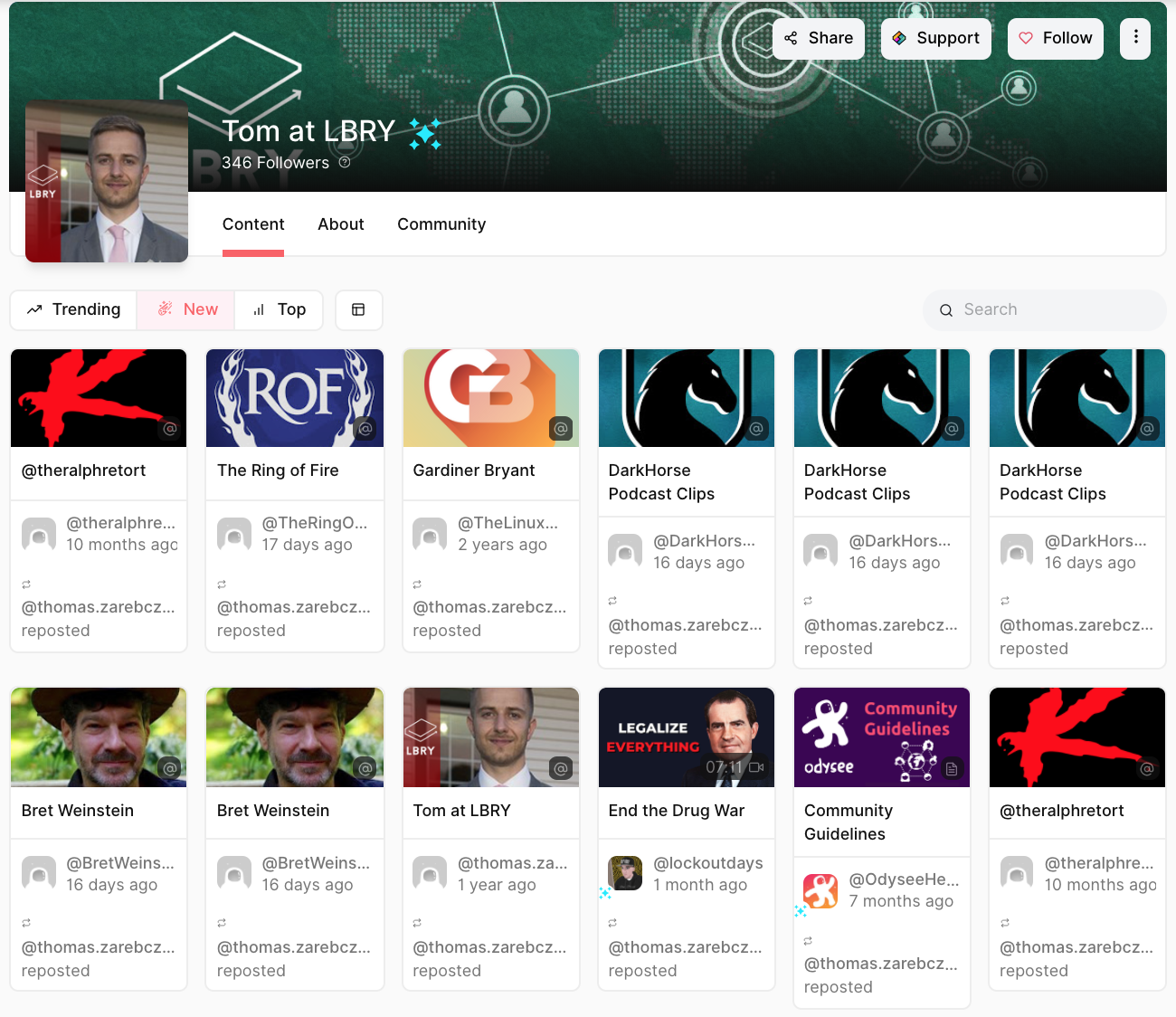The height and width of the screenshot is (1017, 1176).
Task: Sort content by New
Action: coord(186,309)
